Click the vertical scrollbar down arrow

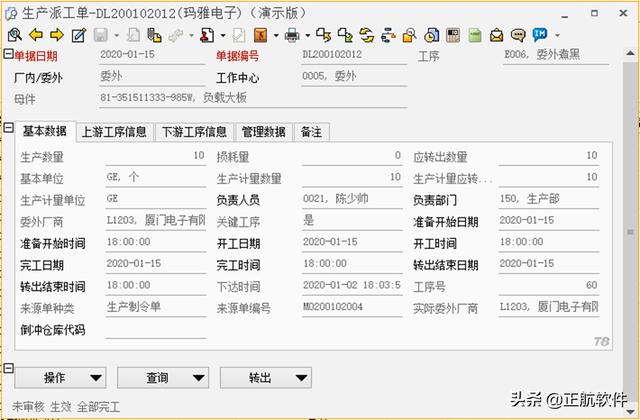click(630, 411)
